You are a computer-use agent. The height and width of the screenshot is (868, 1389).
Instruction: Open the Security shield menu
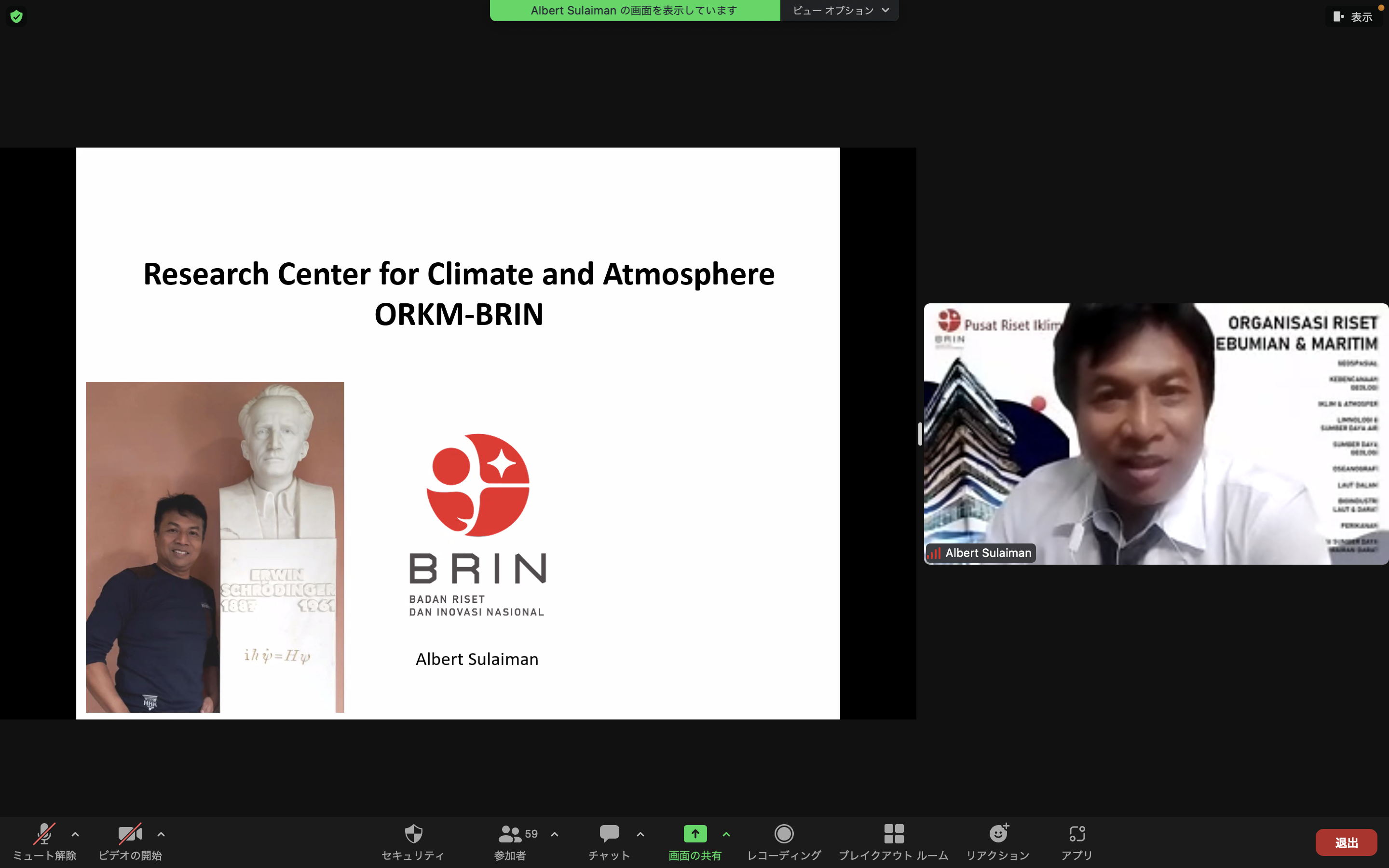tap(413, 841)
